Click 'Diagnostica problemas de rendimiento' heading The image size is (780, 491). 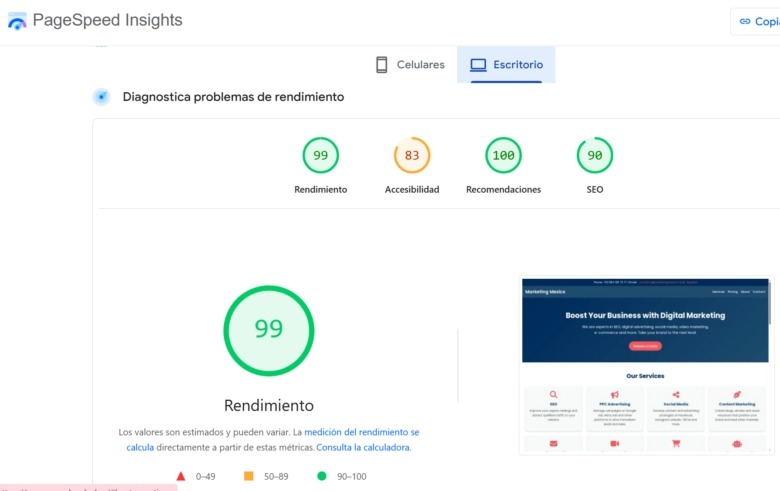click(233, 97)
